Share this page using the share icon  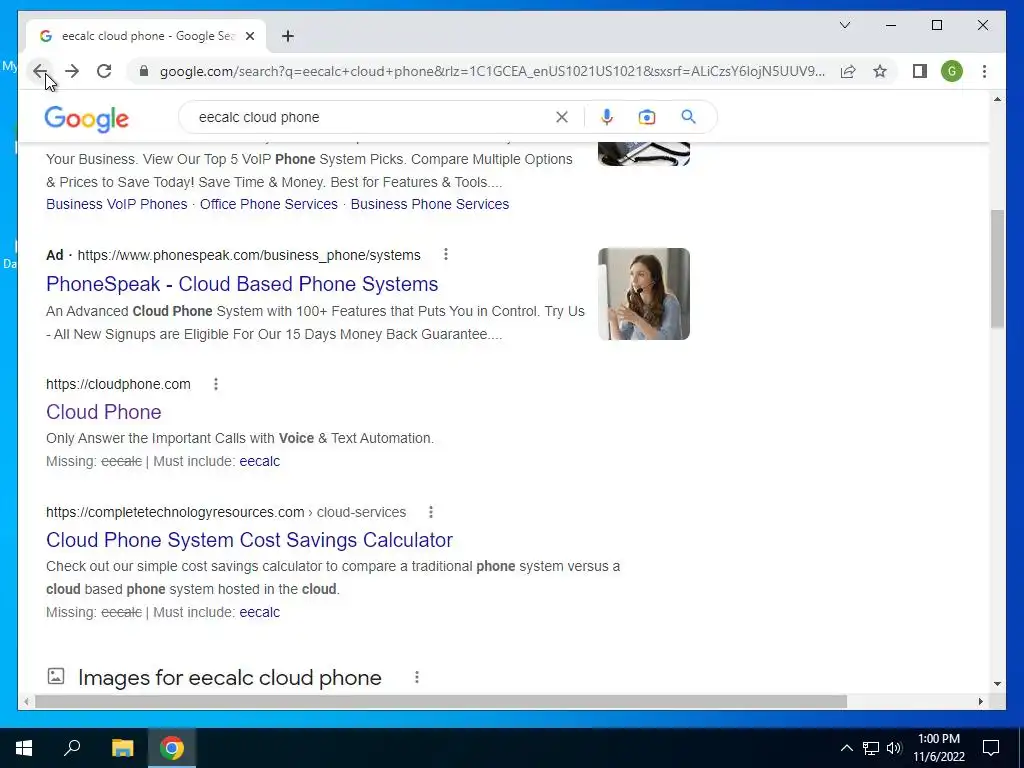tap(848, 71)
